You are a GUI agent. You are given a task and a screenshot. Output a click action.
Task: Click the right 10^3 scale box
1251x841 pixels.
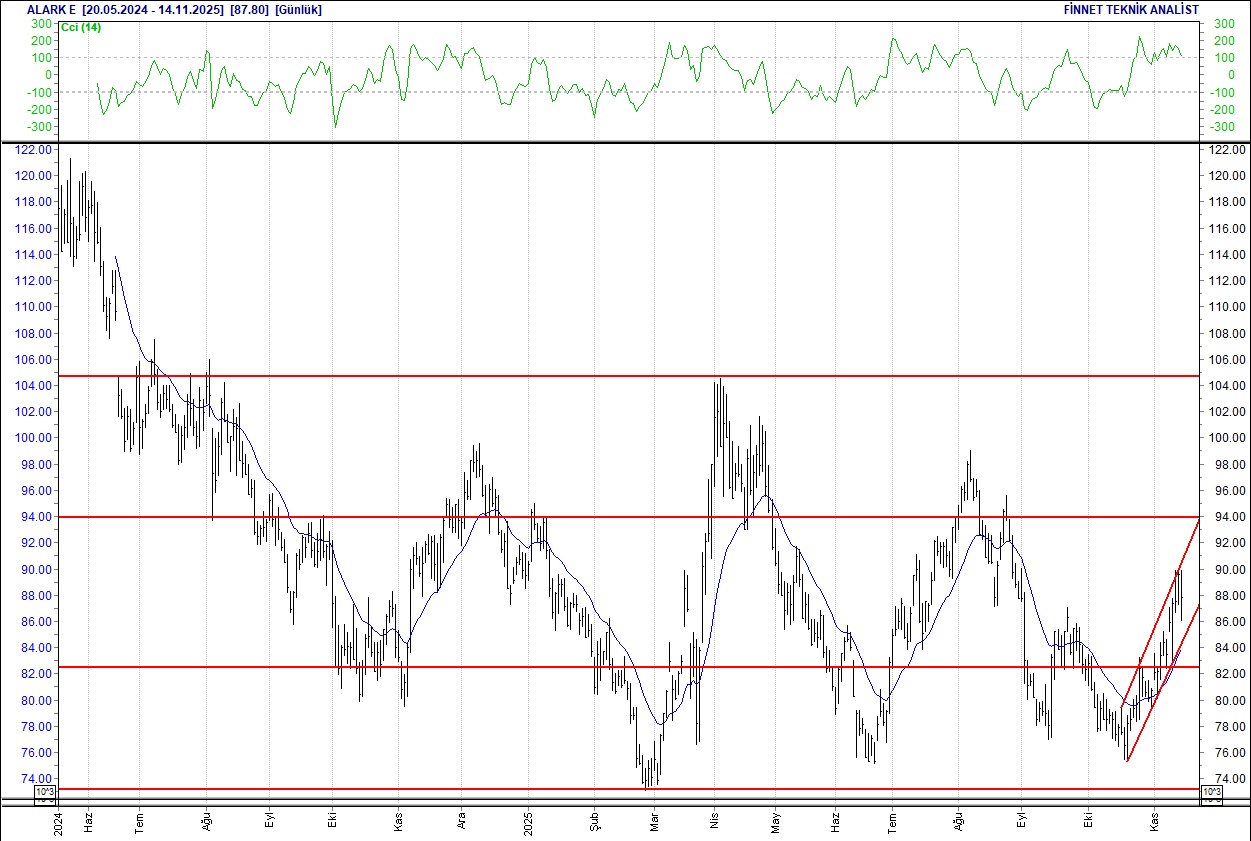[x=1211, y=794]
